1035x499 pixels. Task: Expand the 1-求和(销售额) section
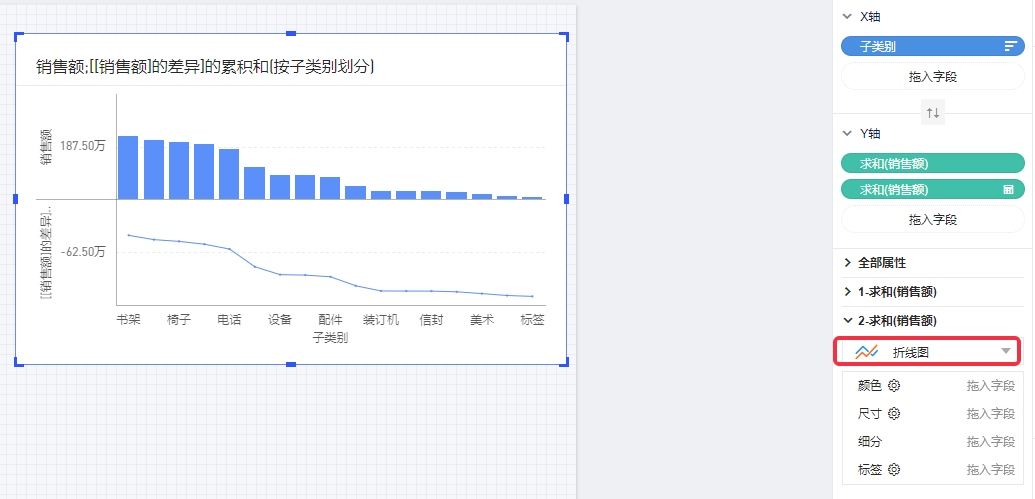848,292
